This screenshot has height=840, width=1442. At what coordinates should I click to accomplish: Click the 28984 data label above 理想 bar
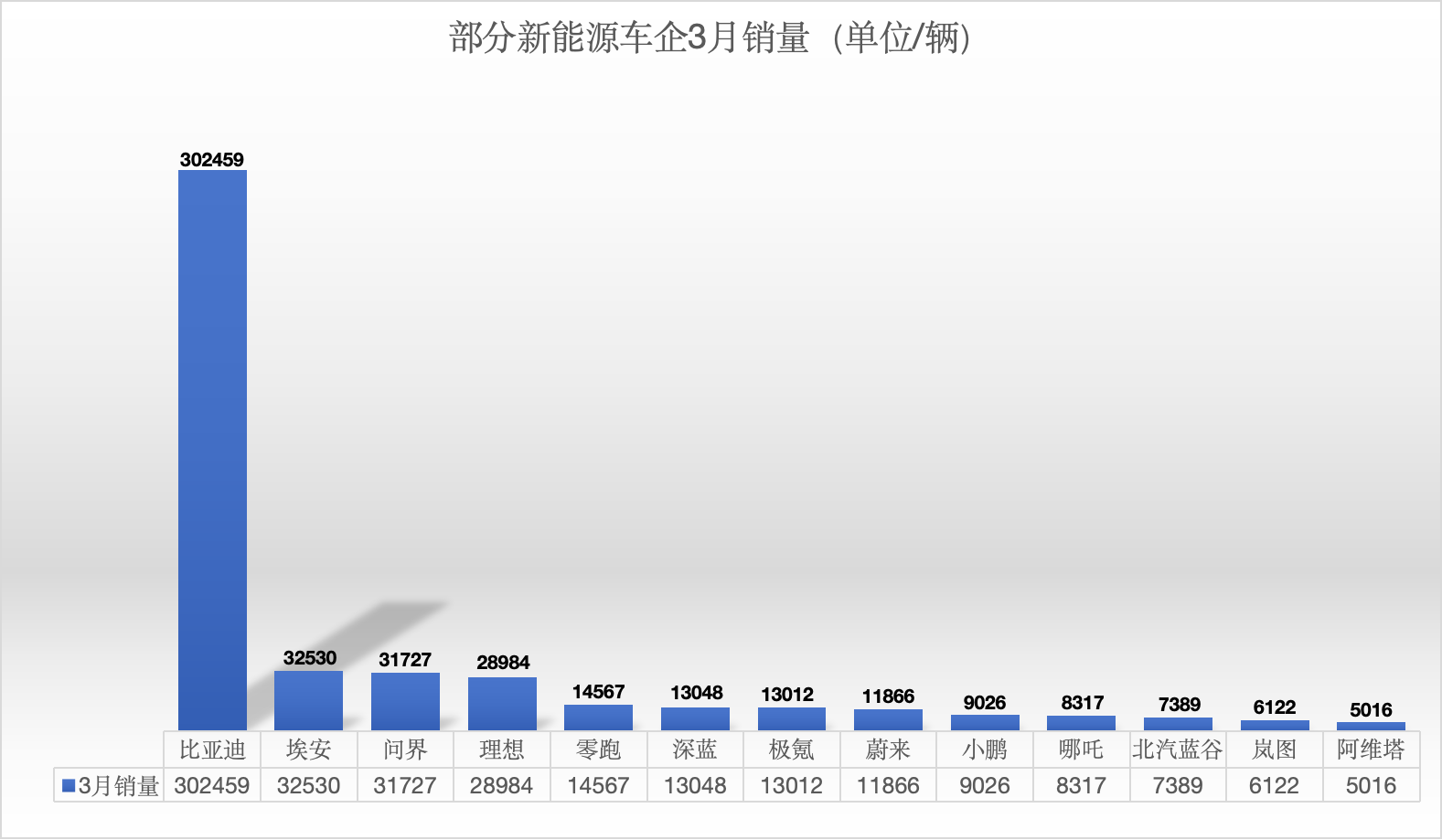pyautogui.click(x=503, y=663)
